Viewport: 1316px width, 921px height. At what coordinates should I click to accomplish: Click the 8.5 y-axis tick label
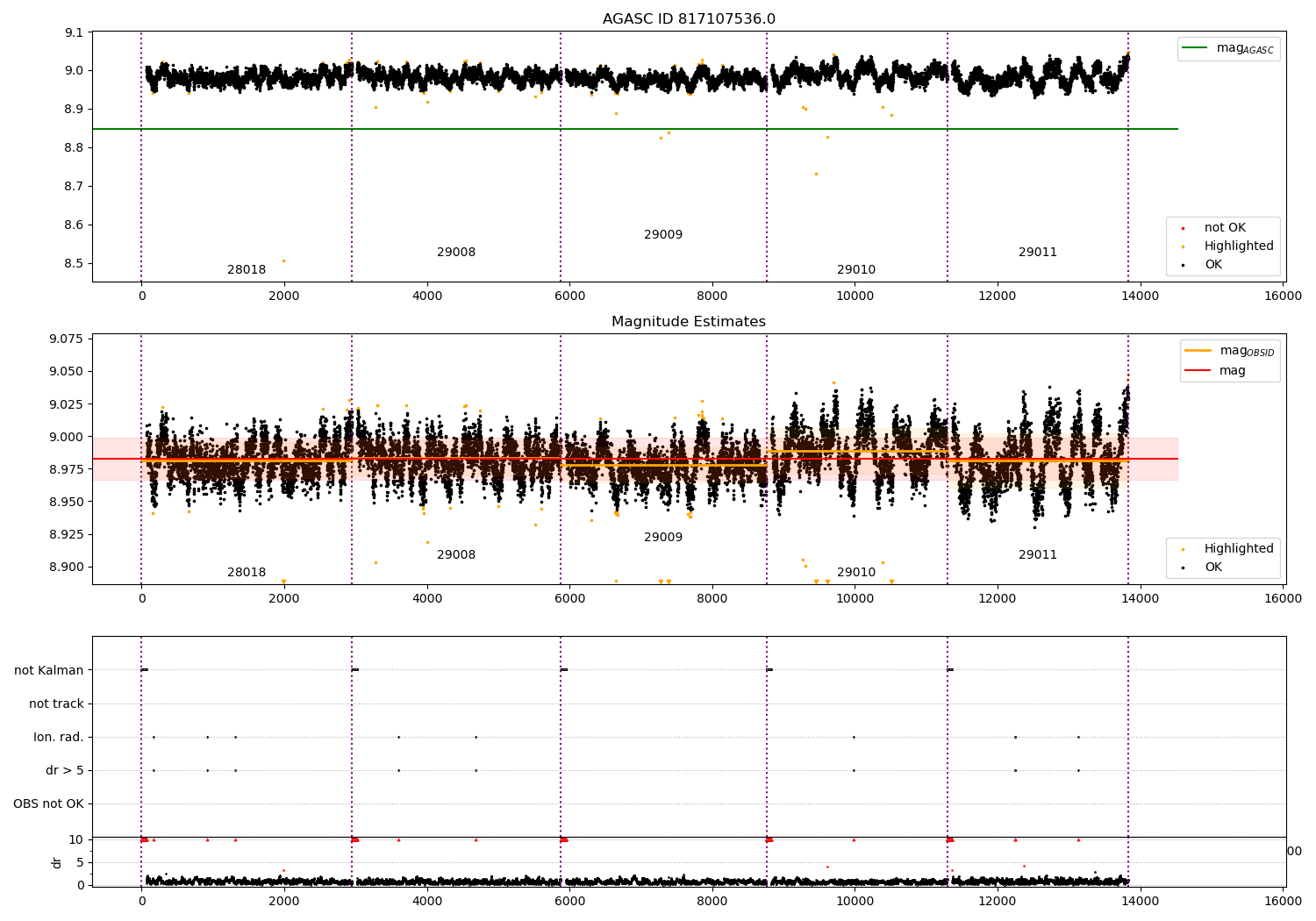(75, 264)
